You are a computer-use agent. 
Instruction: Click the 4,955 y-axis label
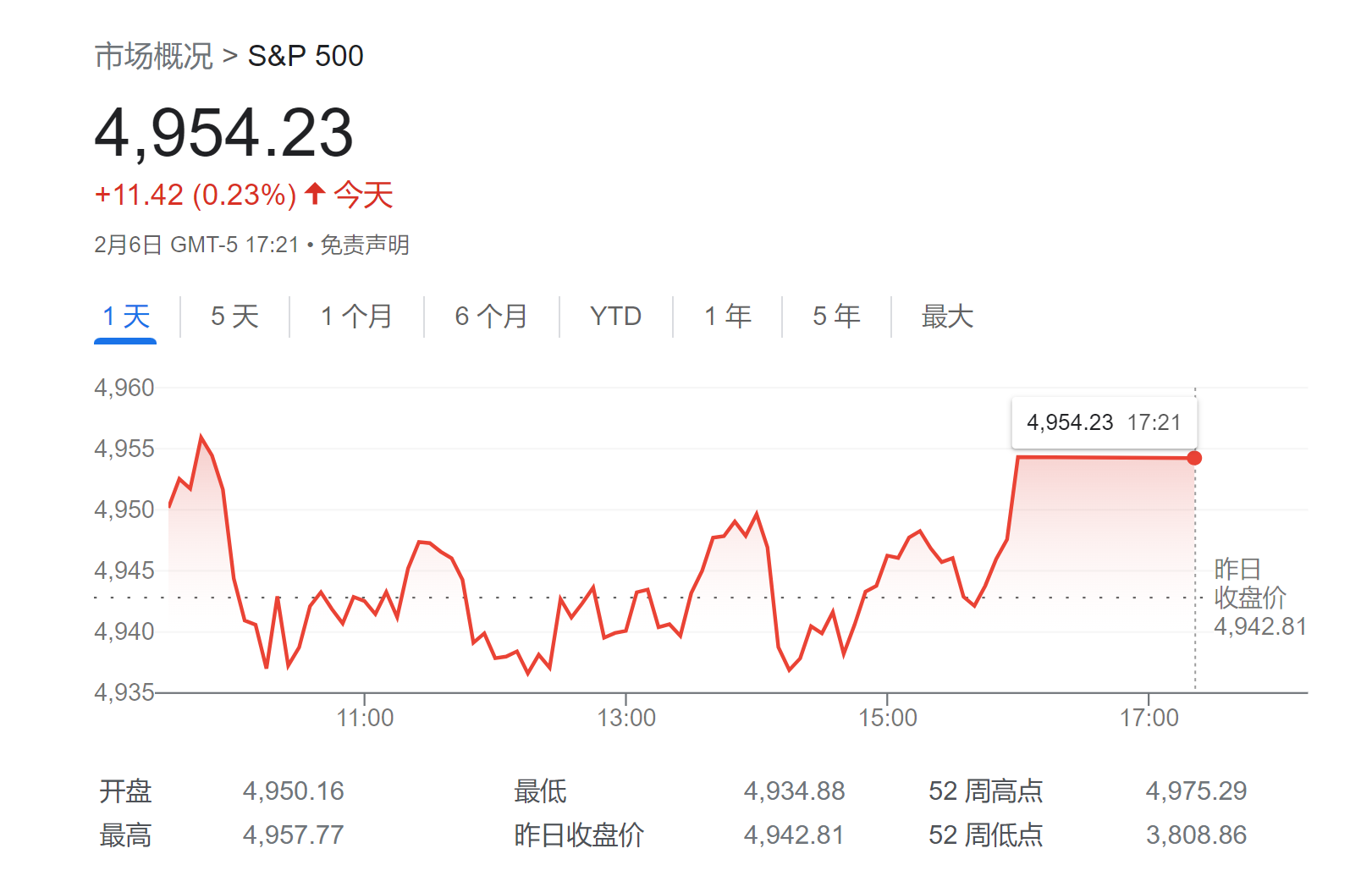(124, 449)
